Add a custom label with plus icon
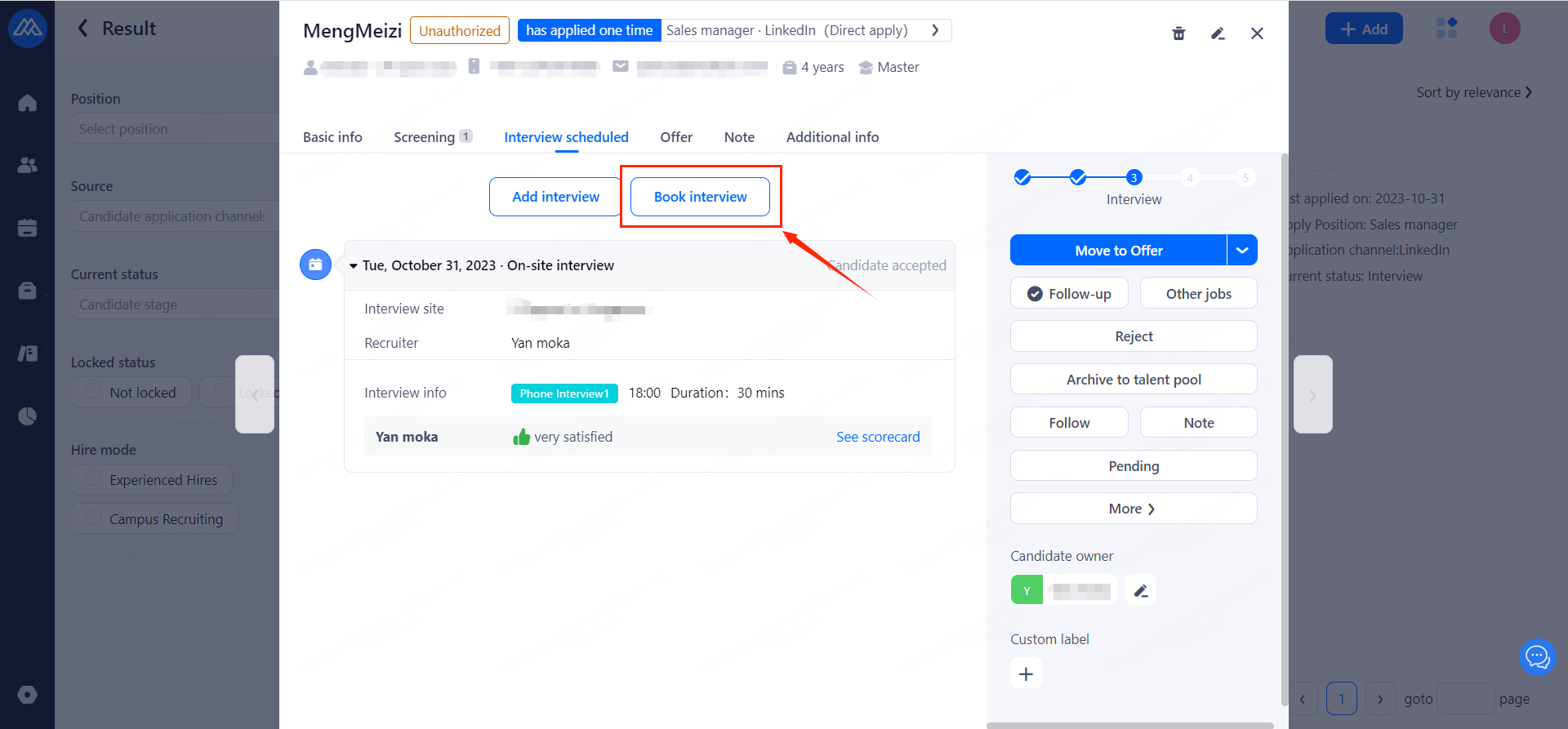Image resolution: width=1568 pixels, height=729 pixels. coord(1027,674)
